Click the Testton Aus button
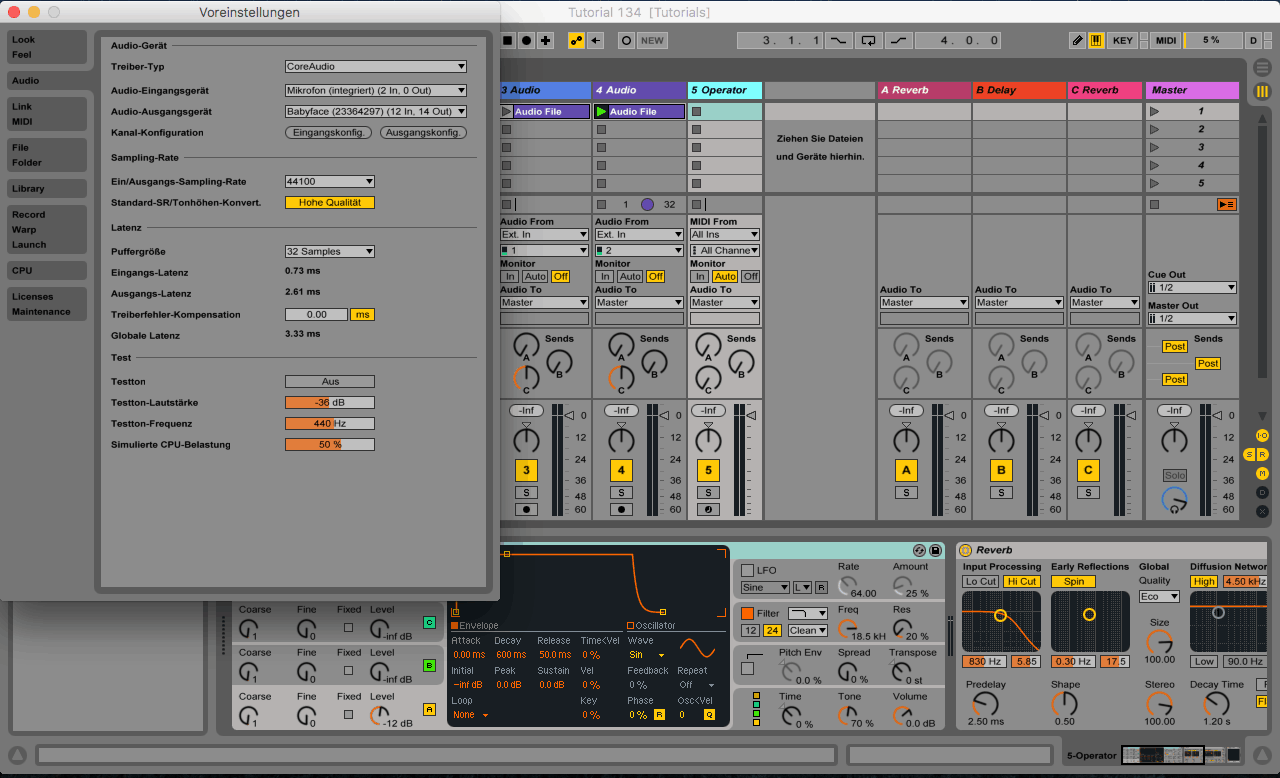1280x778 pixels. [x=329, y=382]
